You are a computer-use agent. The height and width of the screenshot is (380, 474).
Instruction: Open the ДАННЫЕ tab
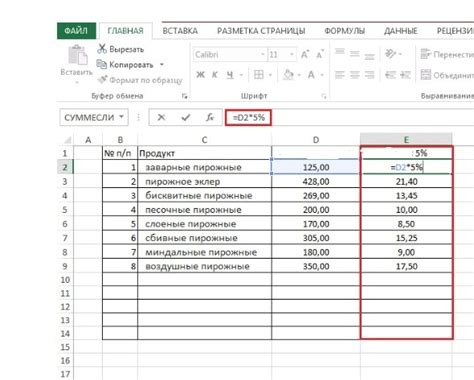pyautogui.click(x=401, y=31)
